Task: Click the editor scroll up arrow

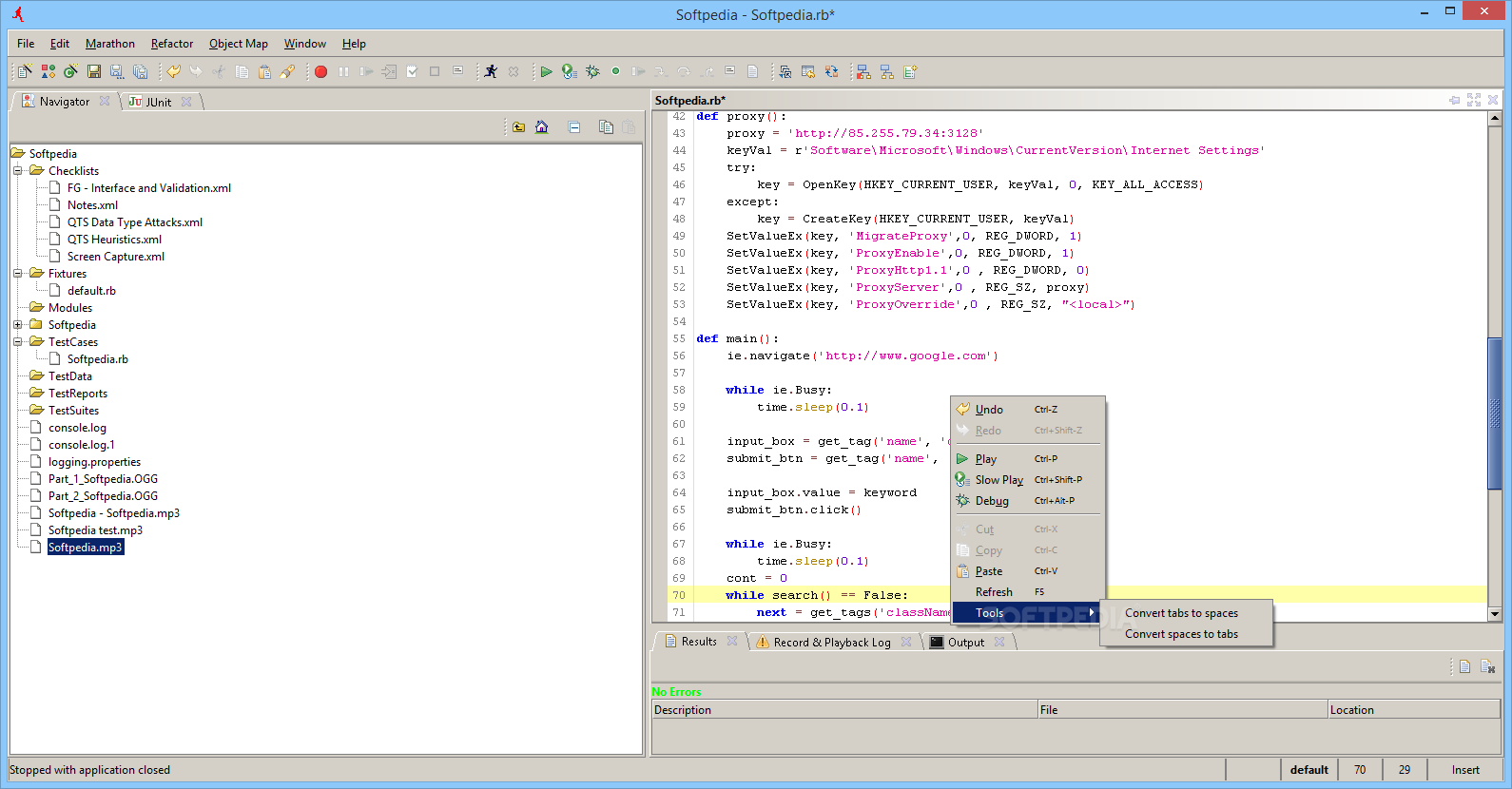Action: pyautogui.click(x=1495, y=119)
